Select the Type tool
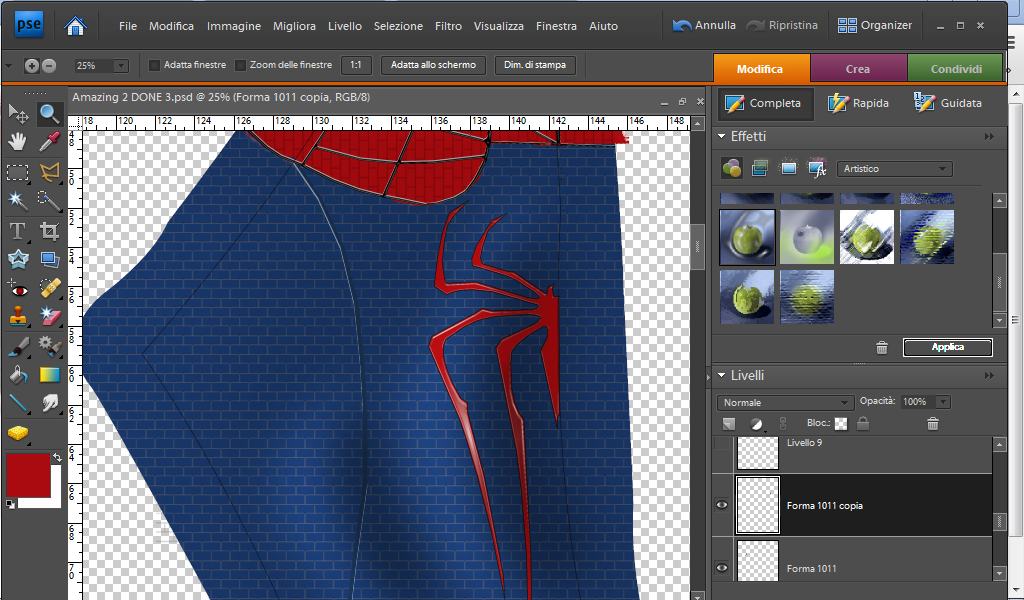This screenshot has height=600, width=1024. coord(18,231)
